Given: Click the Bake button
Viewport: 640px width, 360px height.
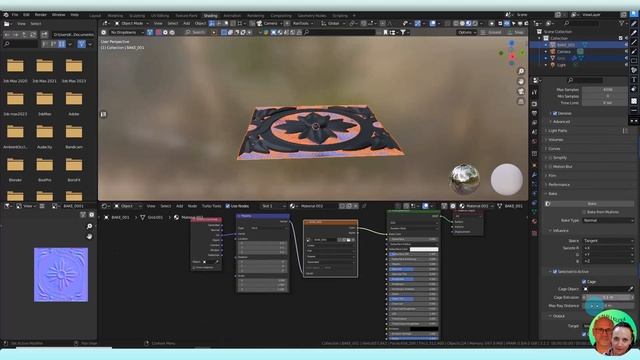Looking at the screenshot, I should coord(592,204).
